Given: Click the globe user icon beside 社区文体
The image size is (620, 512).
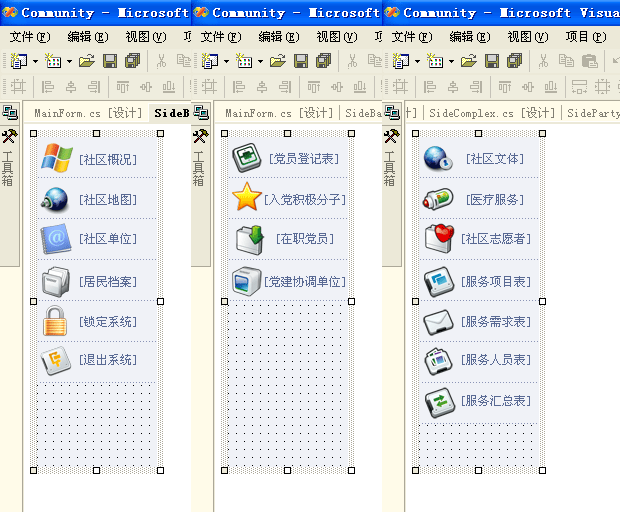Looking at the screenshot, I should click(x=438, y=158).
